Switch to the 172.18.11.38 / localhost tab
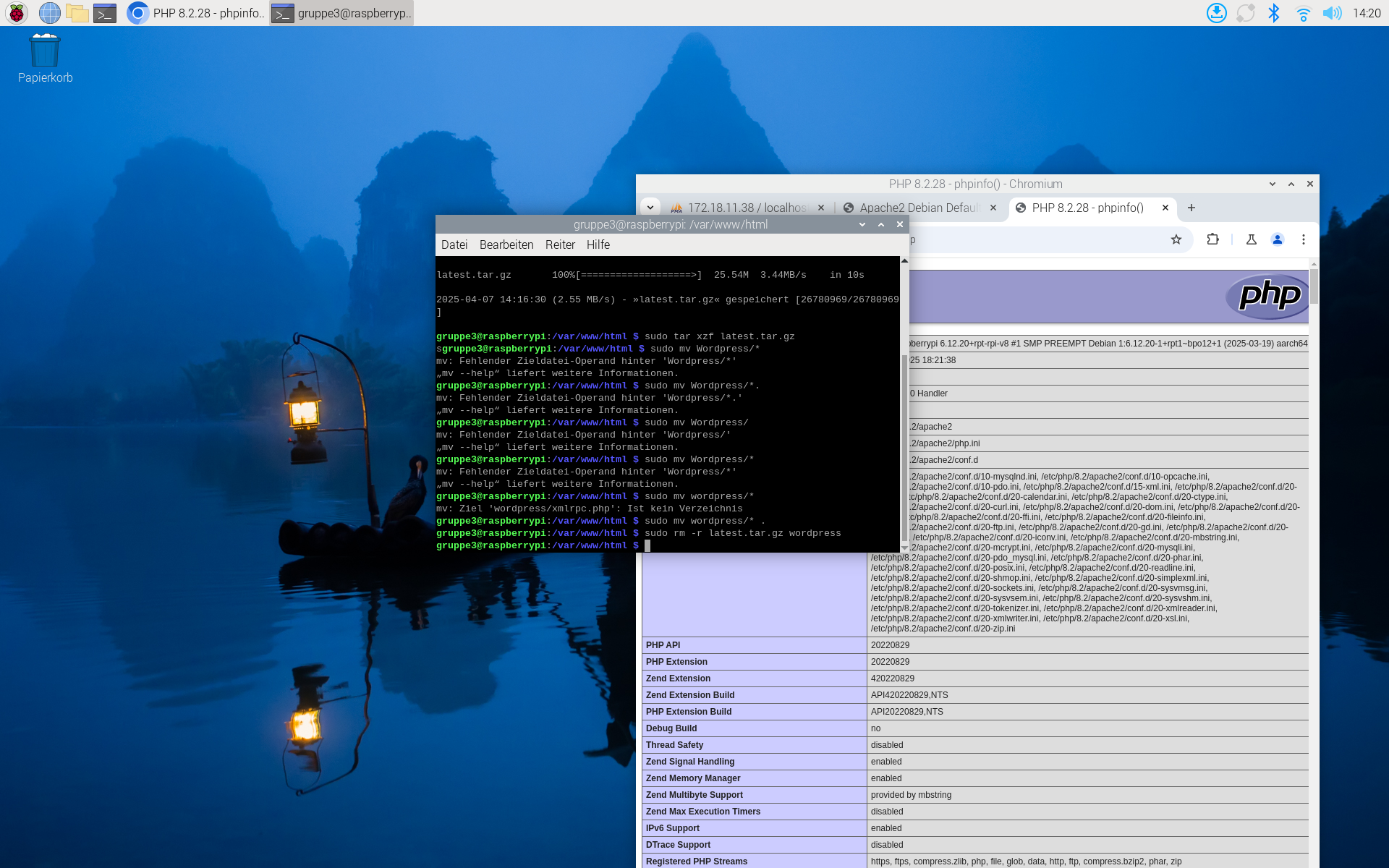Screen dimensions: 1389x868 coord(745,208)
